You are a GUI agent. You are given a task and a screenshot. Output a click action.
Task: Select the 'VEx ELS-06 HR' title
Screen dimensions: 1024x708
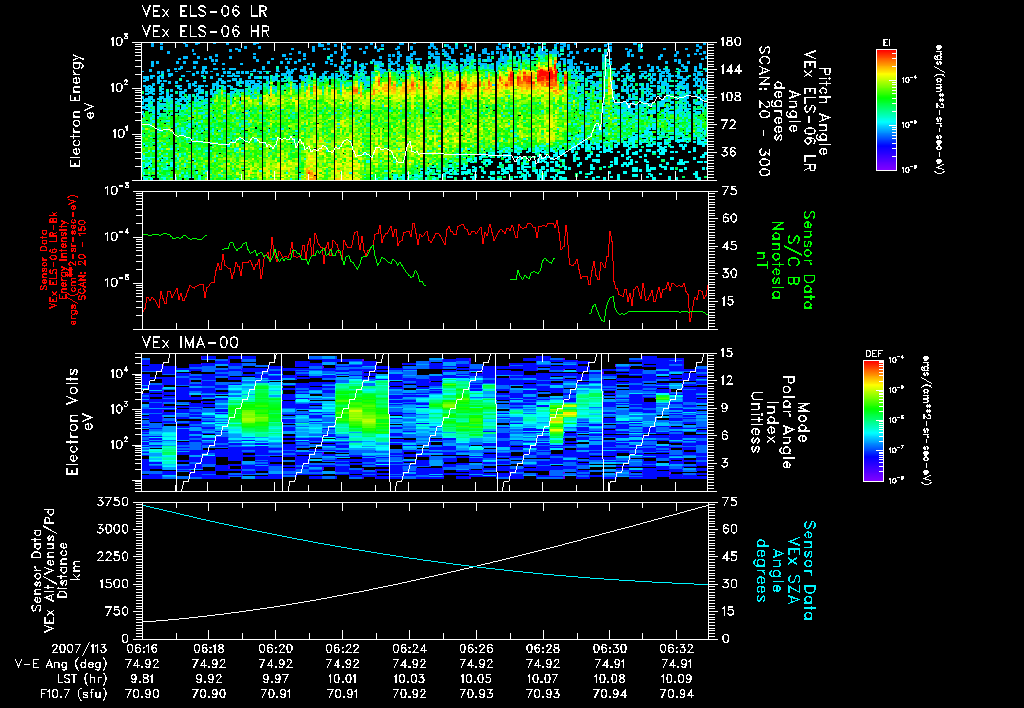206,31
